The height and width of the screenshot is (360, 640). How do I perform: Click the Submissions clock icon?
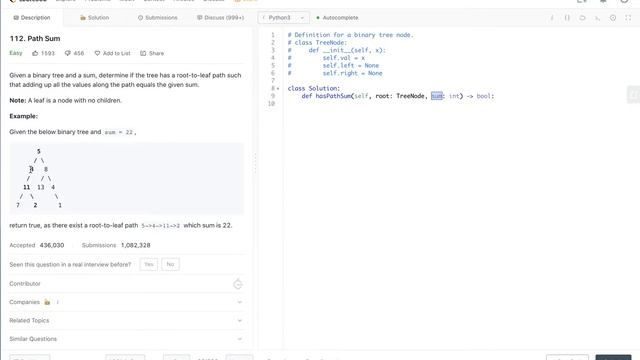[140, 18]
